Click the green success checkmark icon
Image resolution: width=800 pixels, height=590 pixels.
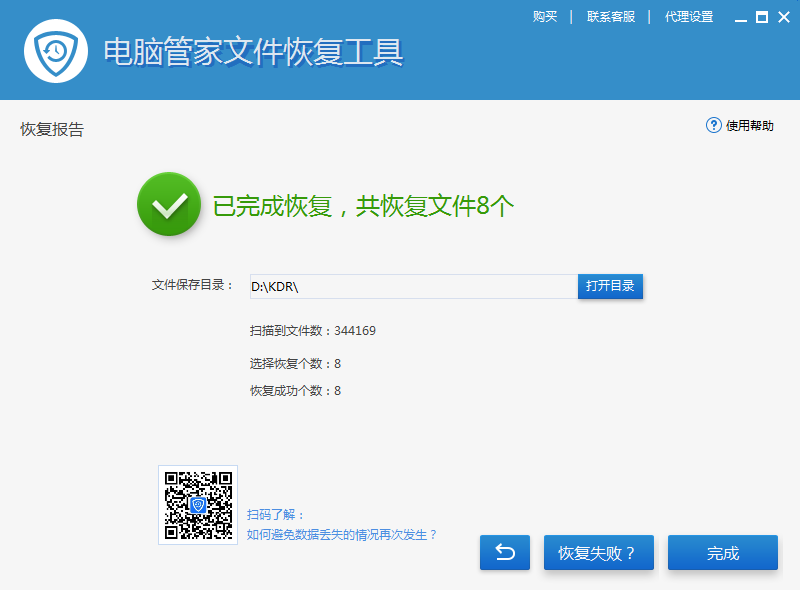pos(169,205)
